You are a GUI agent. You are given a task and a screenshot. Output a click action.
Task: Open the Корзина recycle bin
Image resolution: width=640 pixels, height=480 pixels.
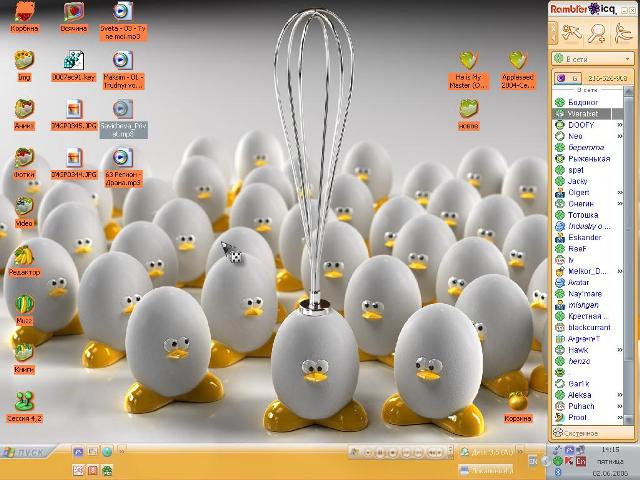pos(518,407)
